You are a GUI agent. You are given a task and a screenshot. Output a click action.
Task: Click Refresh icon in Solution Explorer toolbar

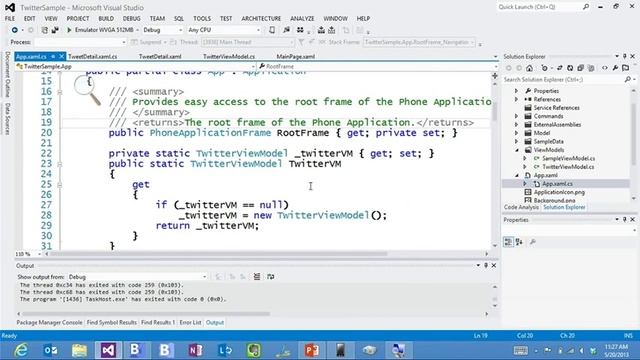[570, 68]
